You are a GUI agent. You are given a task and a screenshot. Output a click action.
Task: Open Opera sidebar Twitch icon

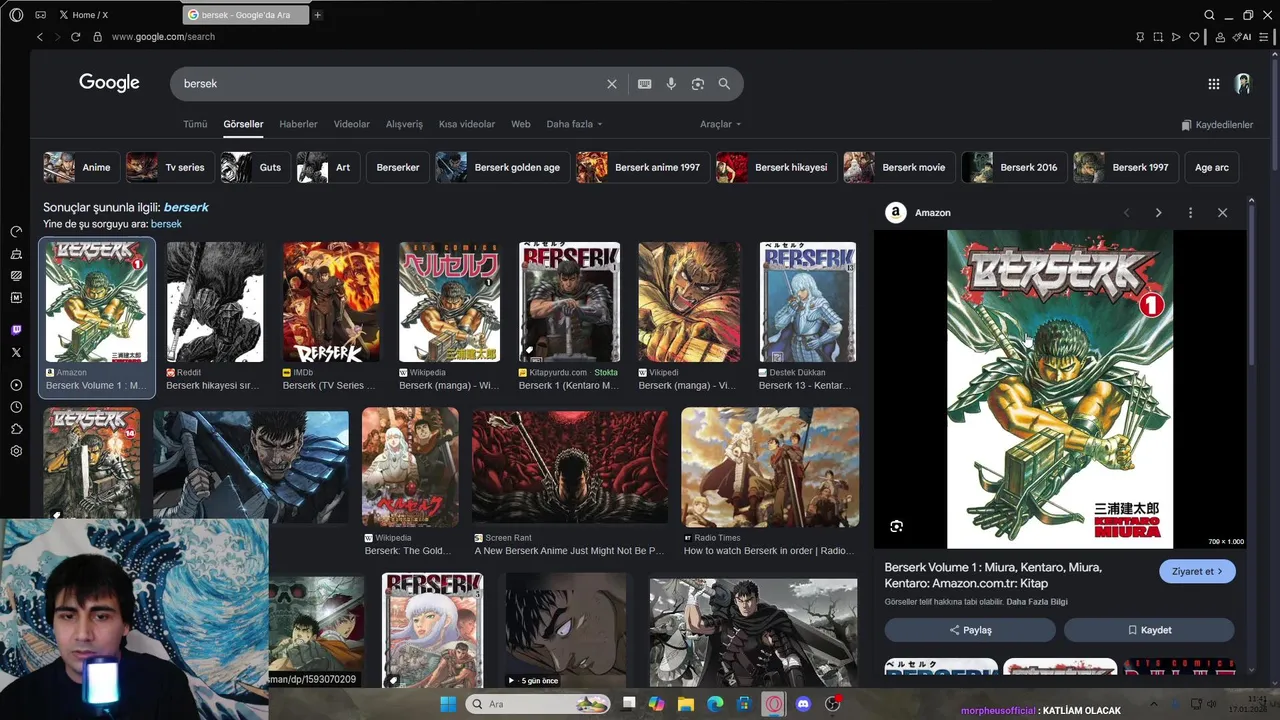point(16,330)
